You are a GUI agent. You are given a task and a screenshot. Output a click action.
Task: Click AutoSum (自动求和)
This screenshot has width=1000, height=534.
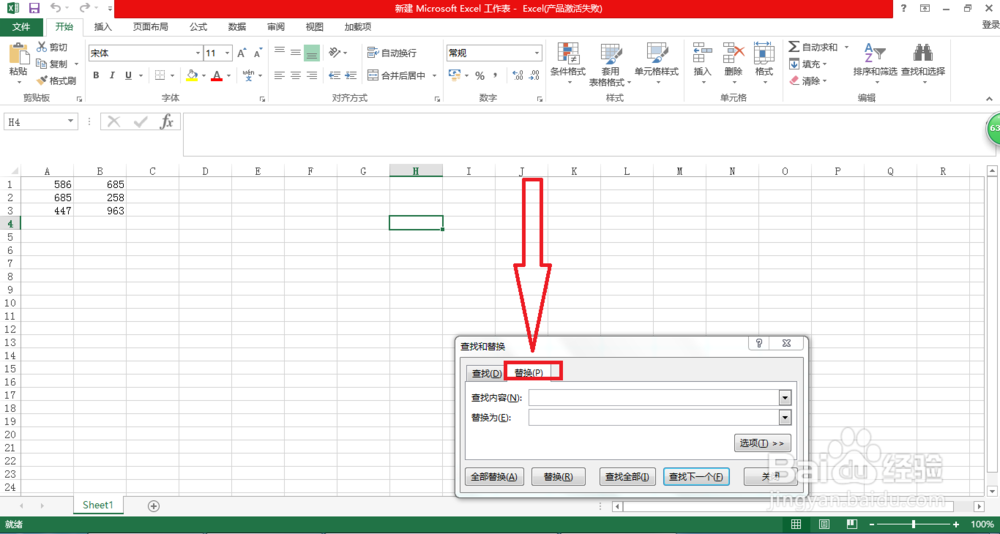tap(812, 47)
